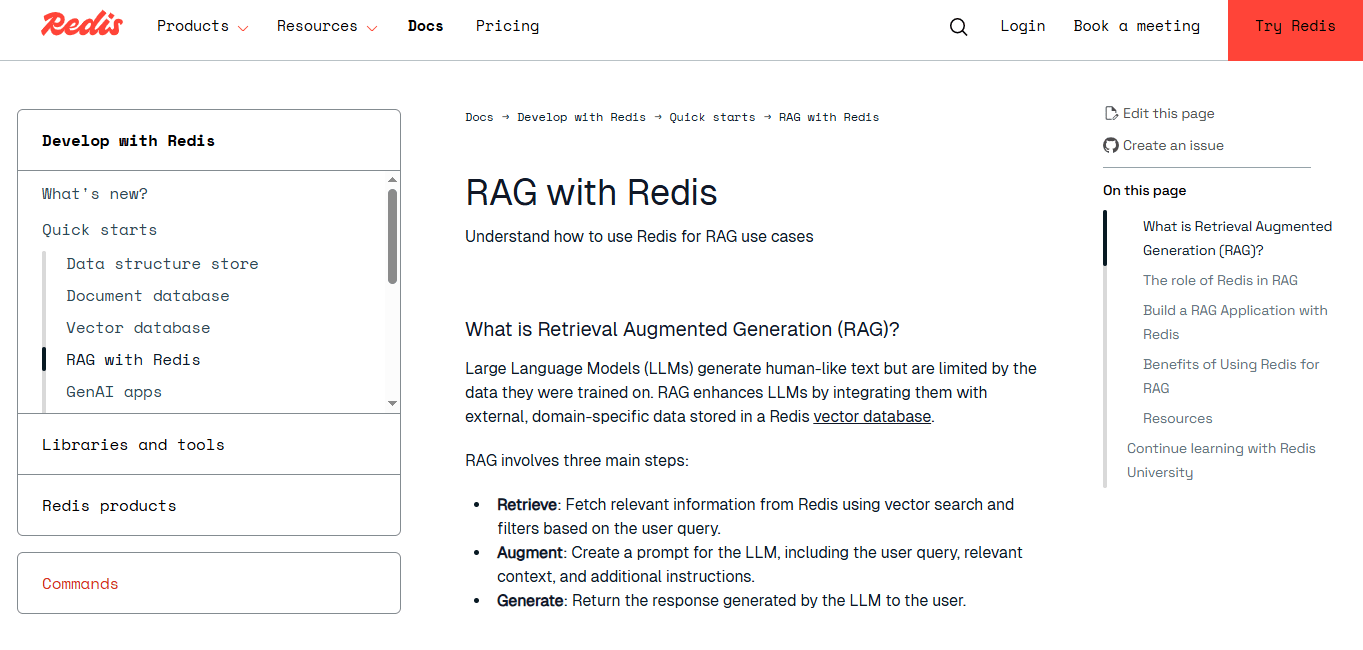1363x650 pixels.
Task: Click the On this page label
Action: 1144,190
